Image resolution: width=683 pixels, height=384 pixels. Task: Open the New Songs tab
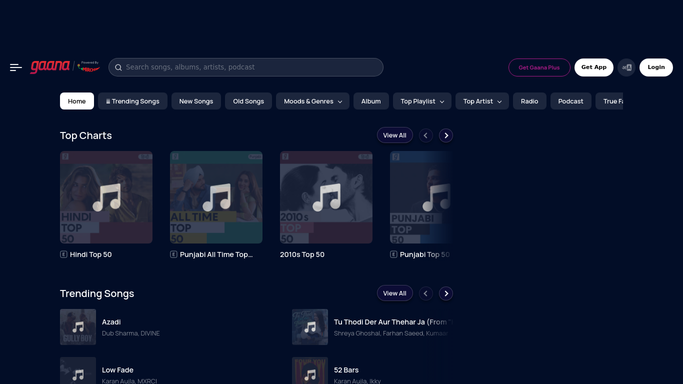[x=196, y=101]
